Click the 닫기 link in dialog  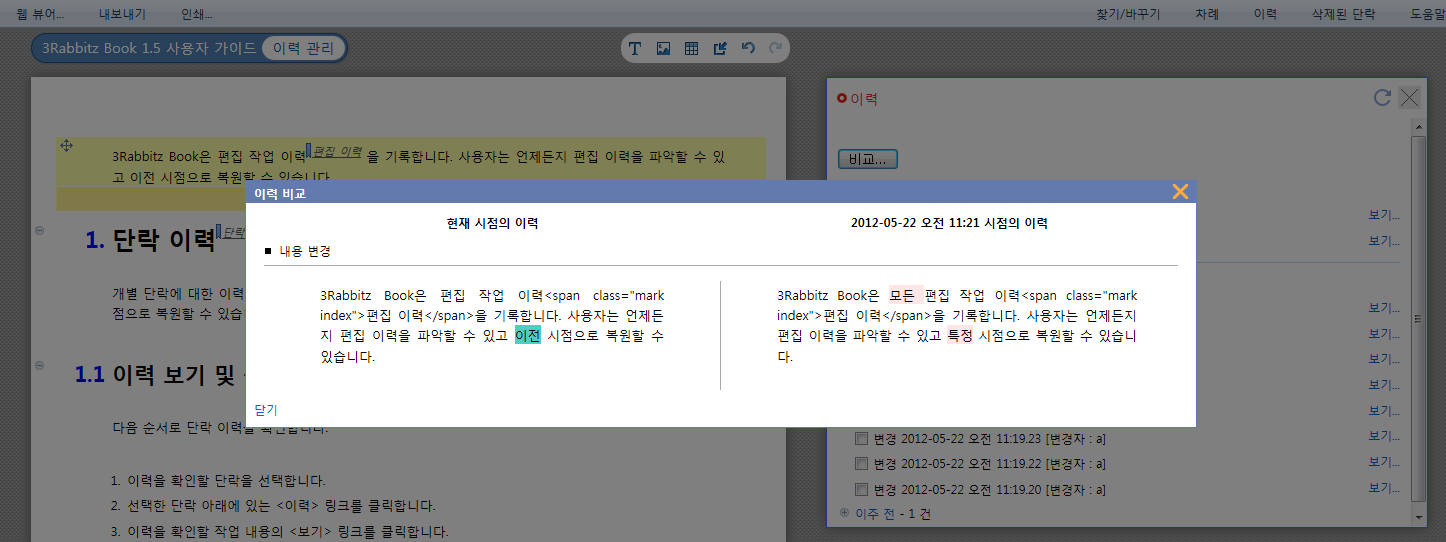pos(266,410)
